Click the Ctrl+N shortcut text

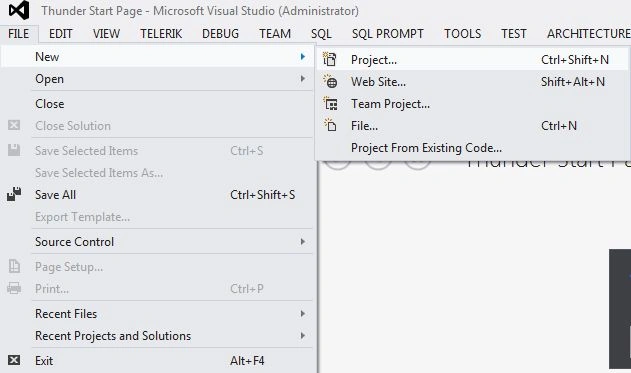click(559, 126)
